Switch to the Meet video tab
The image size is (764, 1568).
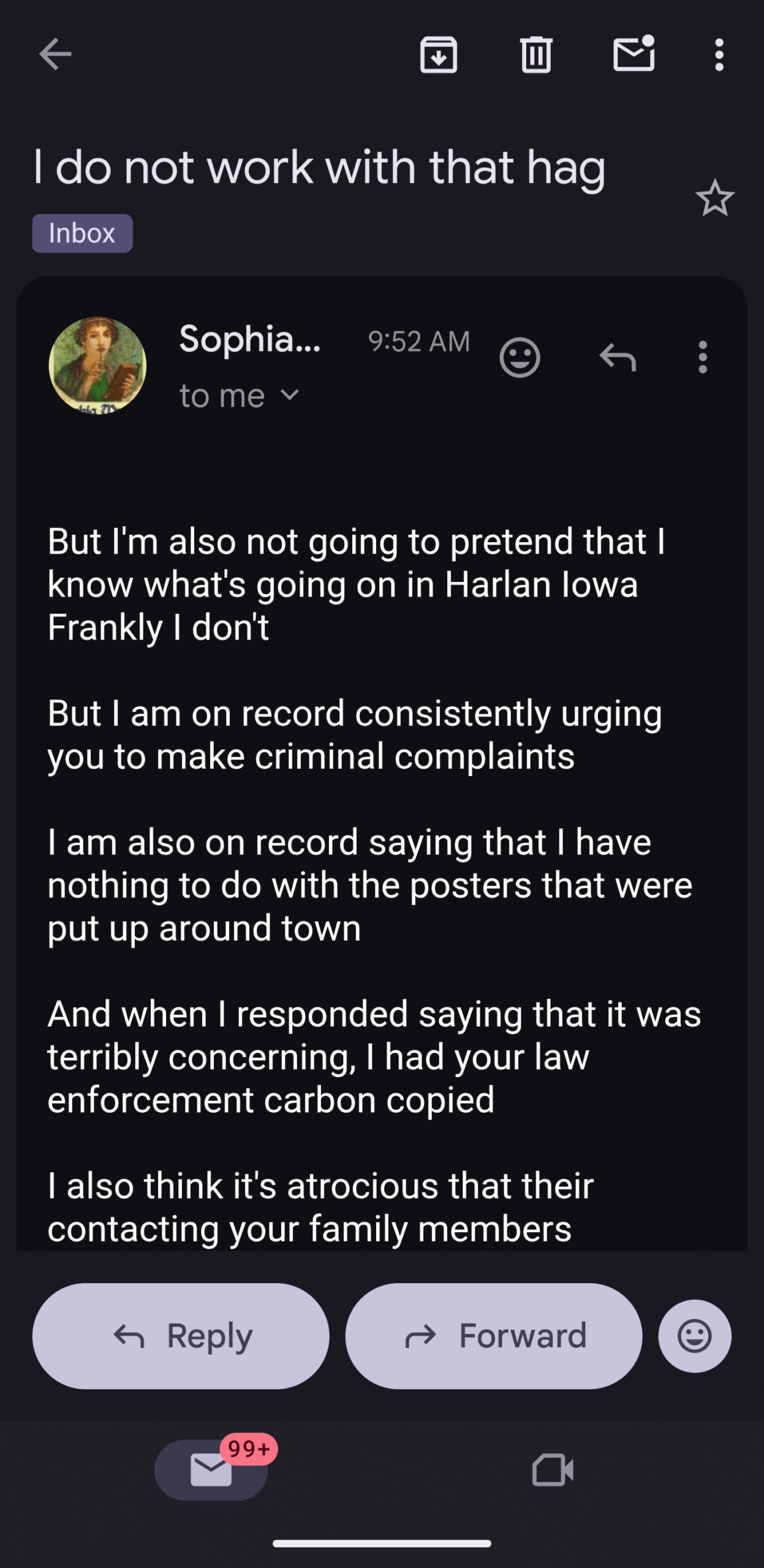[553, 1470]
